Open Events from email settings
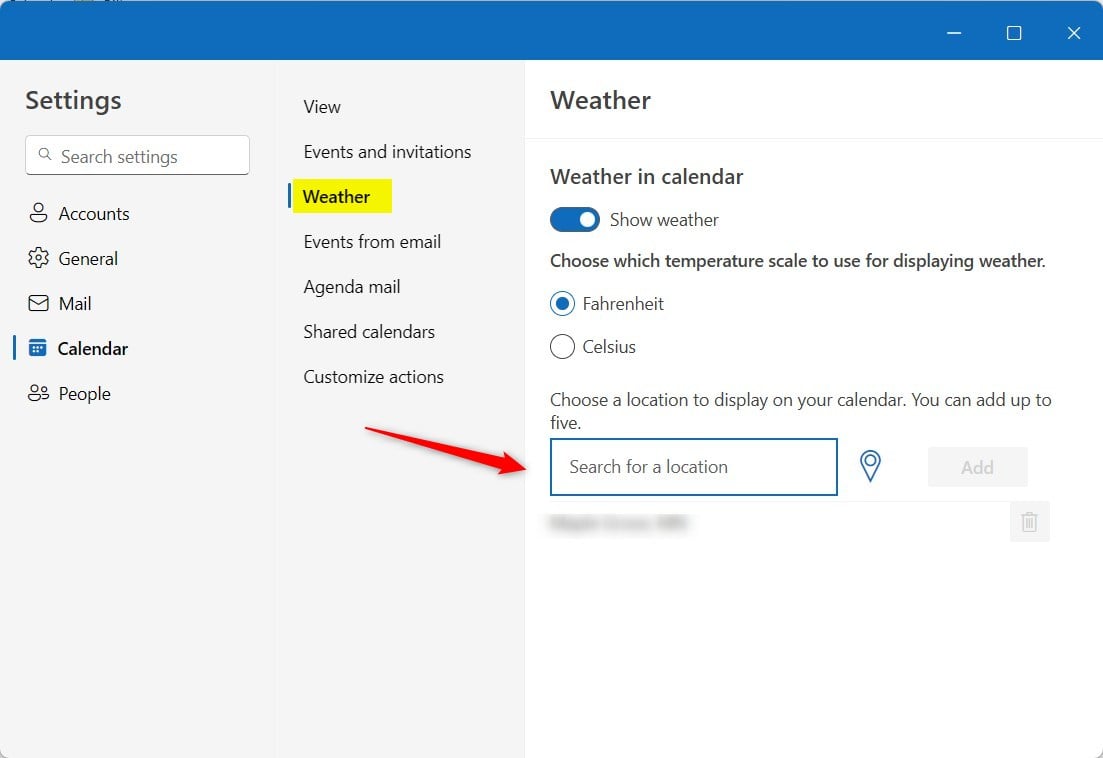1103x758 pixels. click(x=372, y=242)
